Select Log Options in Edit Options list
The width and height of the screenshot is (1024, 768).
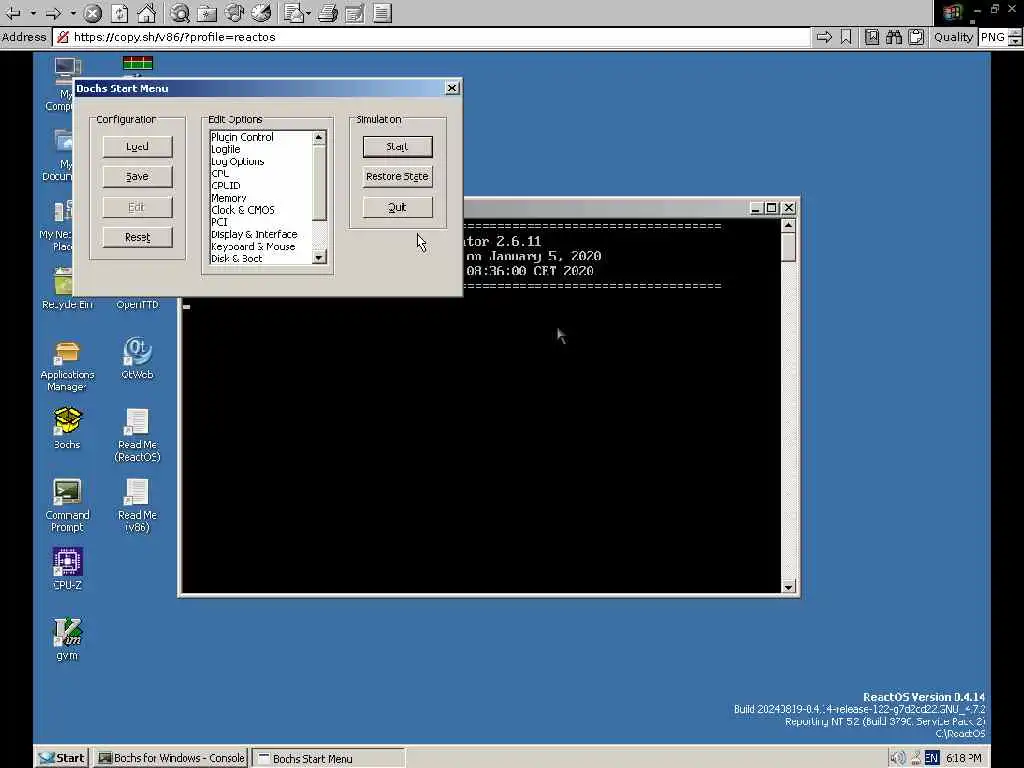[x=237, y=161]
